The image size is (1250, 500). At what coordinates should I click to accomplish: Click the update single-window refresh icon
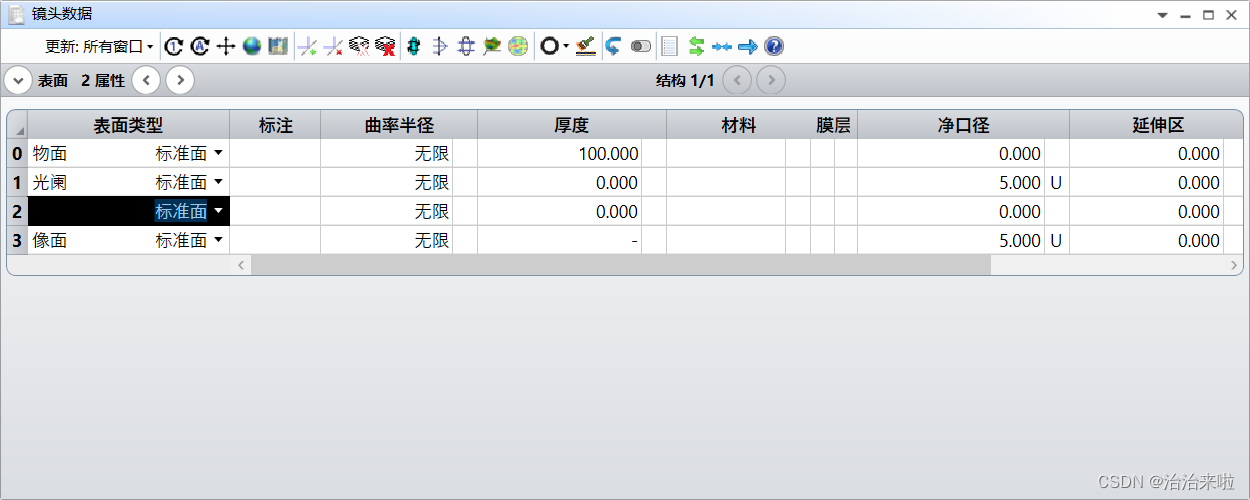[x=174, y=46]
